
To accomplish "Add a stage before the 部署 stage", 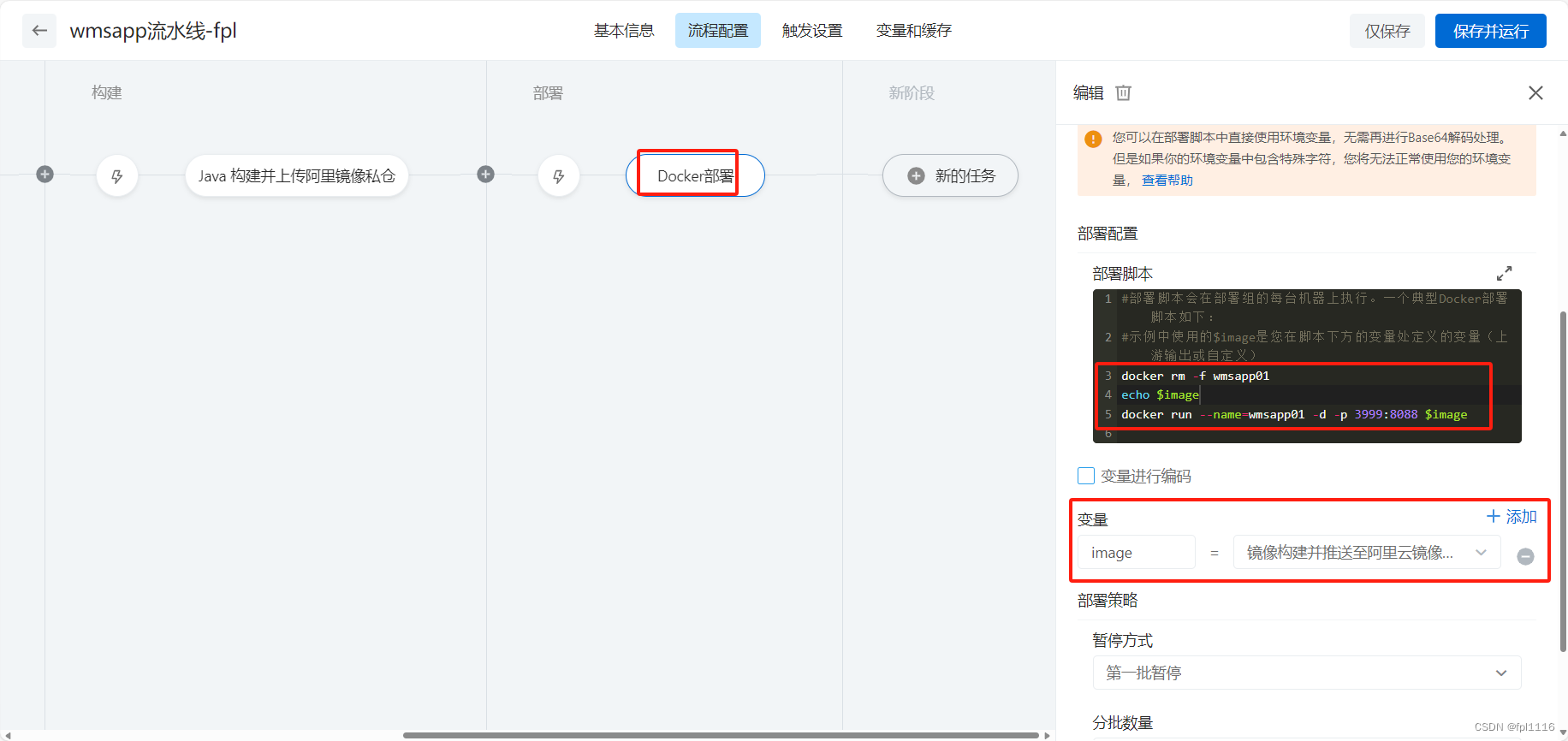I will coord(485,175).
